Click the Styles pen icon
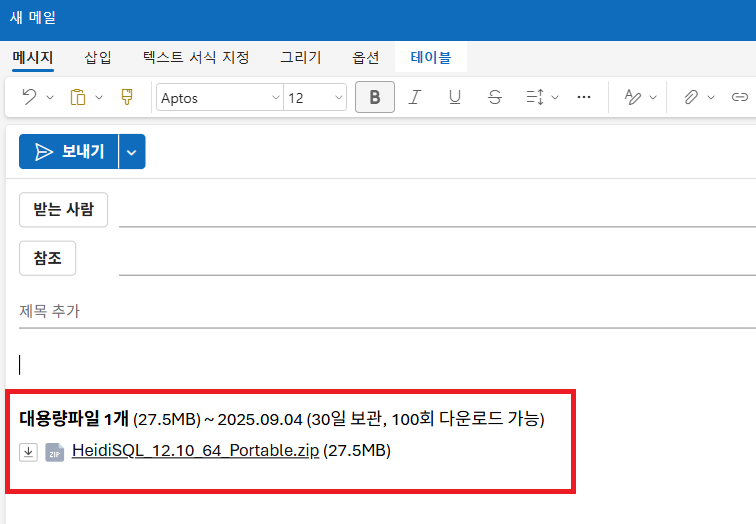756x524 pixels. point(633,97)
